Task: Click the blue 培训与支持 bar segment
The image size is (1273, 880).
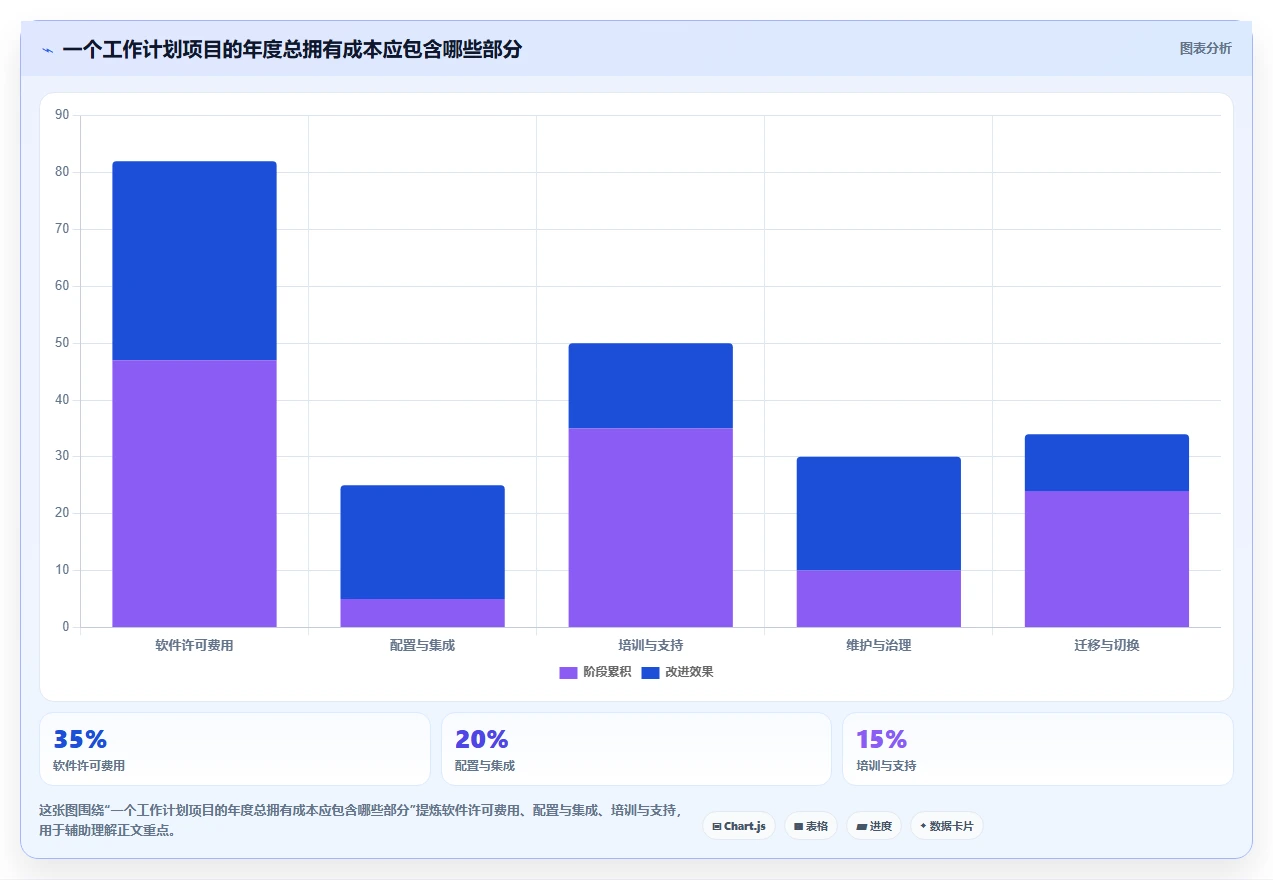Action: coord(650,386)
